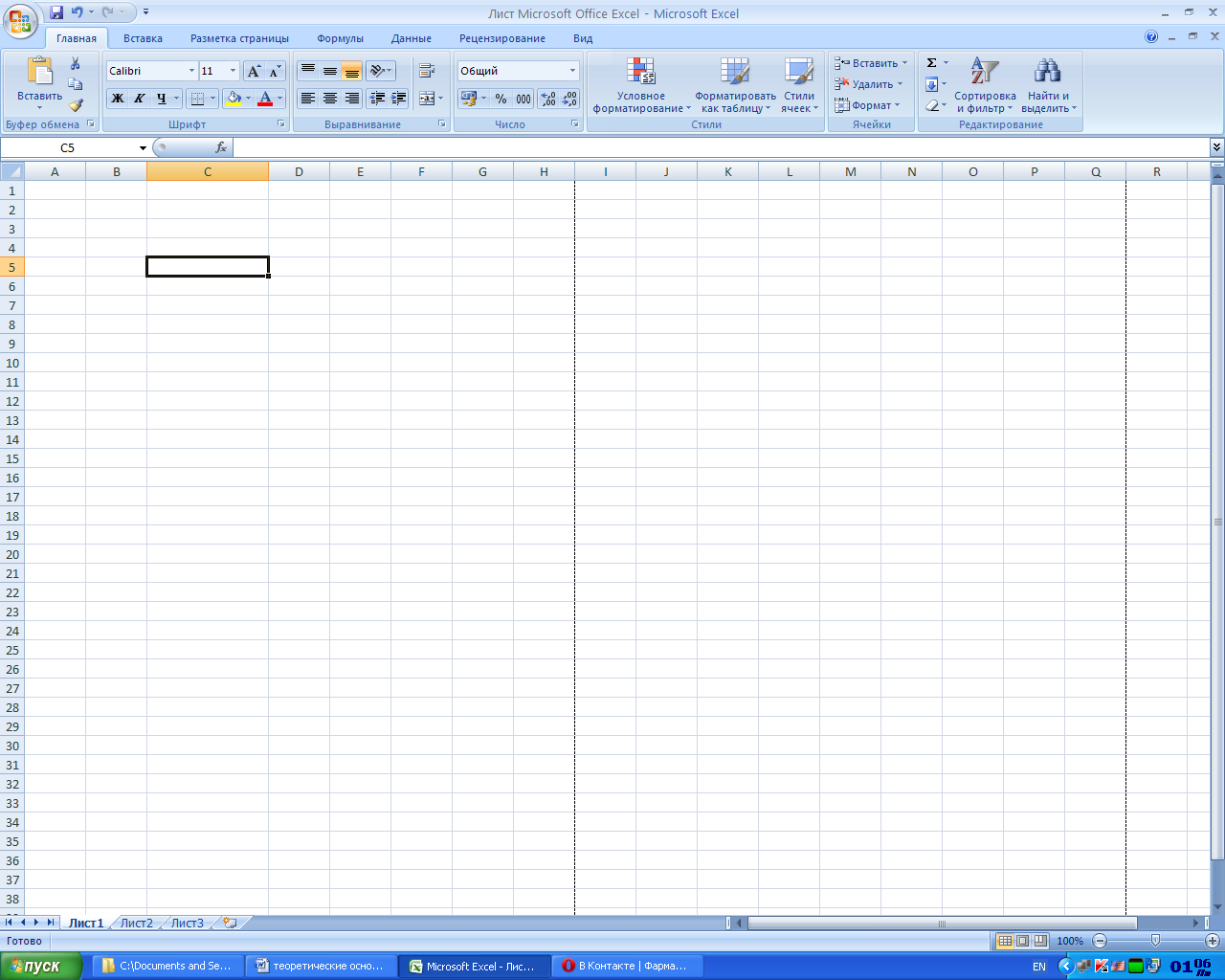Open the Данные ribbon tab
The width and height of the screenshot is (1225, 980).
412,38
